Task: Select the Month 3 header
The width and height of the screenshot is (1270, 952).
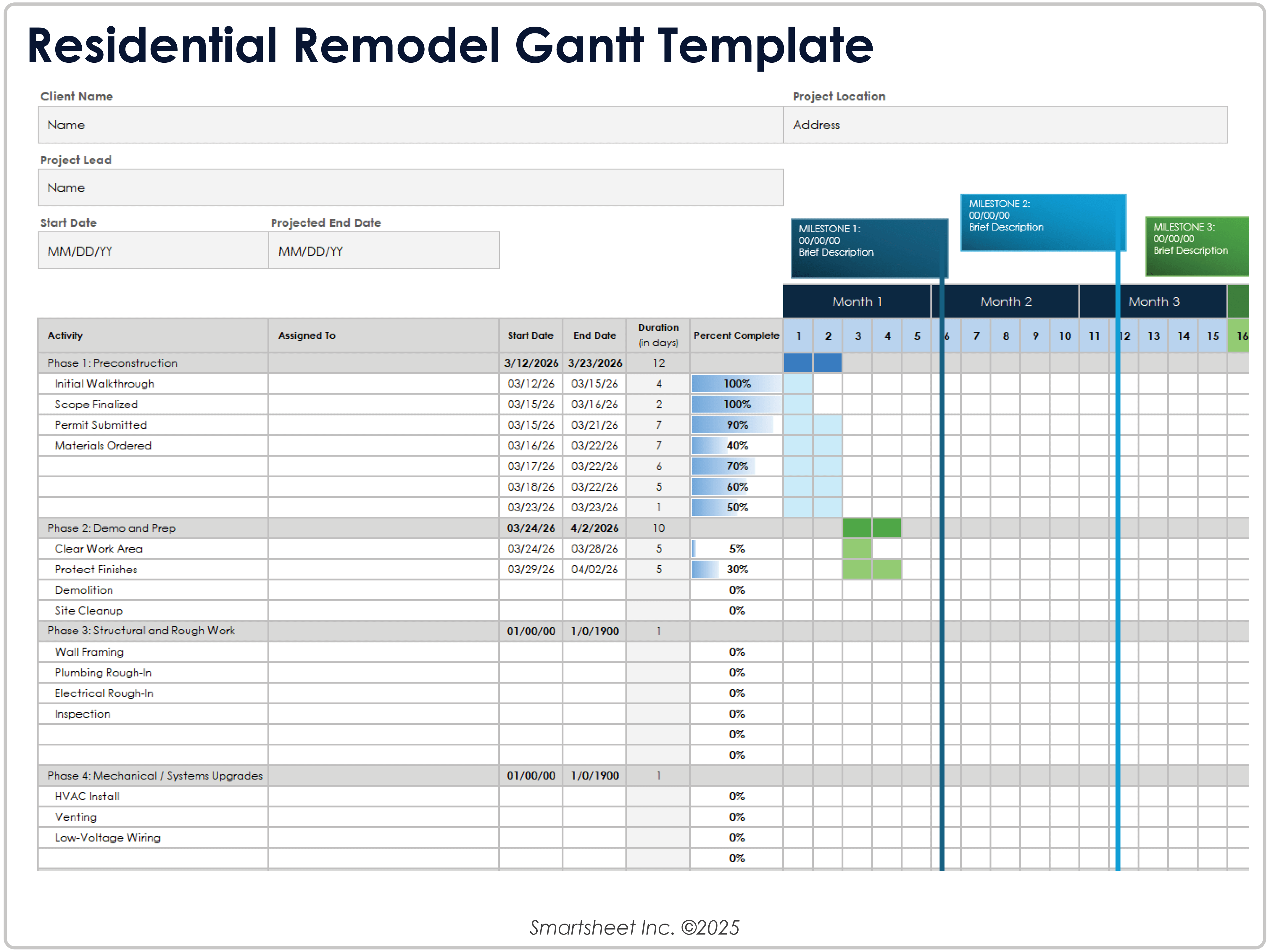Action: point(1153,302)
